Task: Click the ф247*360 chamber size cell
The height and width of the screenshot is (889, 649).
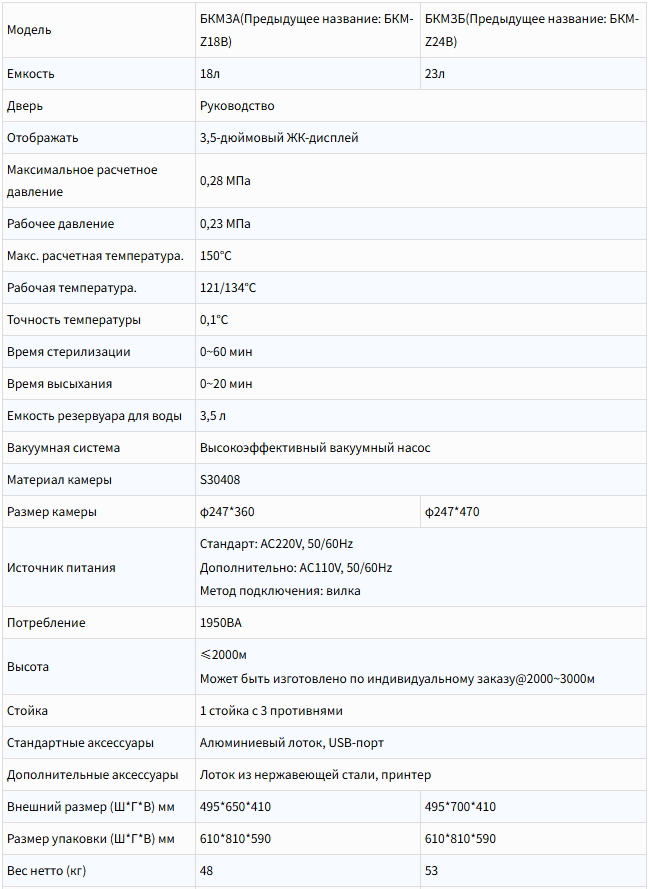Action: 308,512
